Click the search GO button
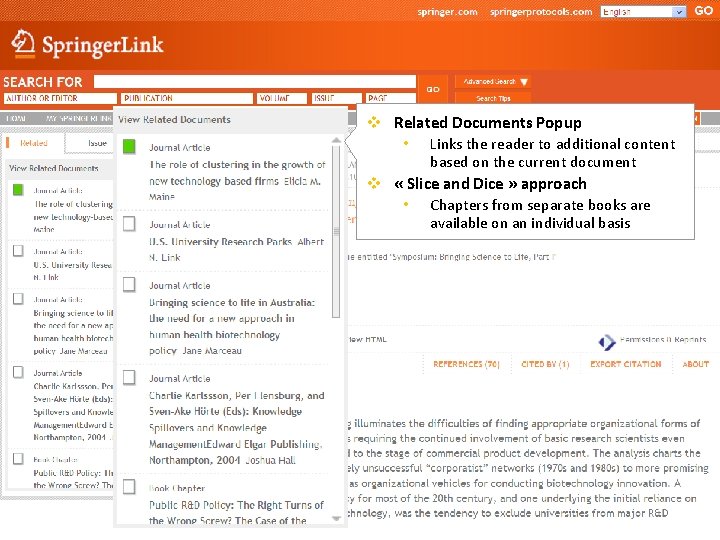The image size is (720, 540). [x=433, y=90]
